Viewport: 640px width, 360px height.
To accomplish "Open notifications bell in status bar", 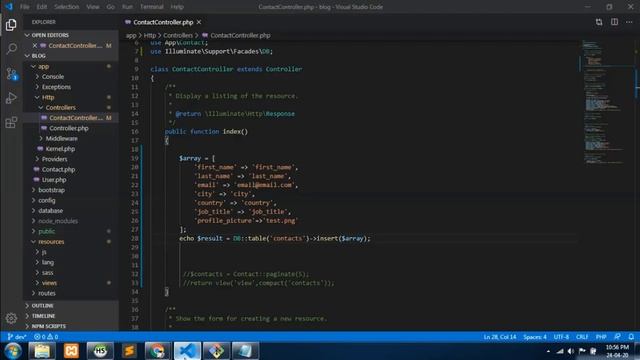I will coord(631,337).
